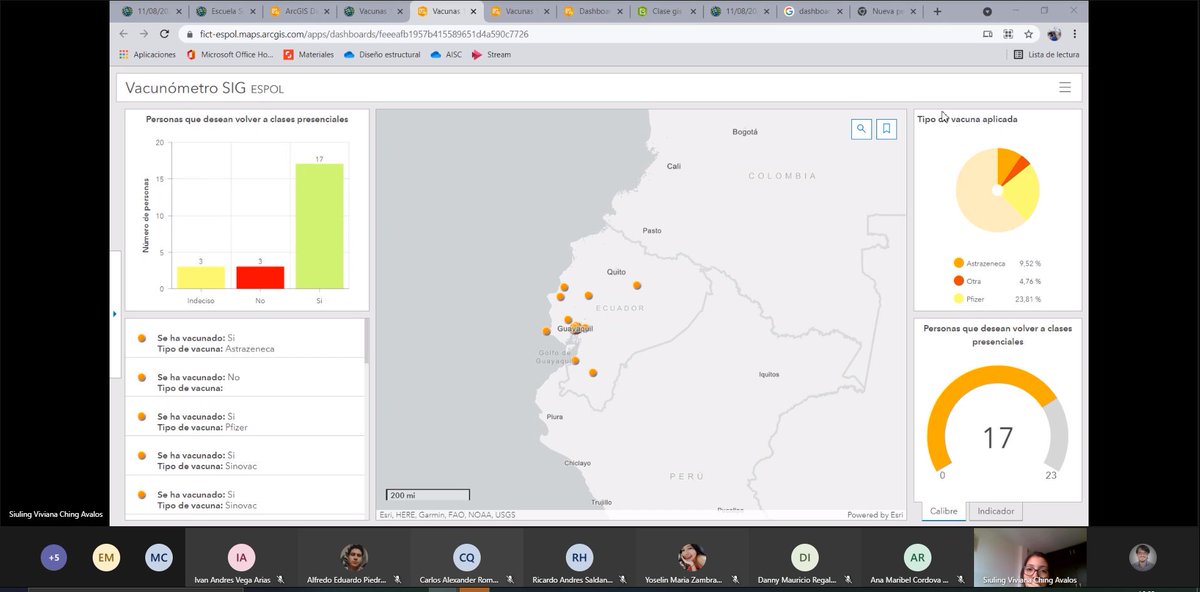Click the map point east of Quito
Screen dimensions: 1200x592
pyautogui.click(x=637, y=285)
